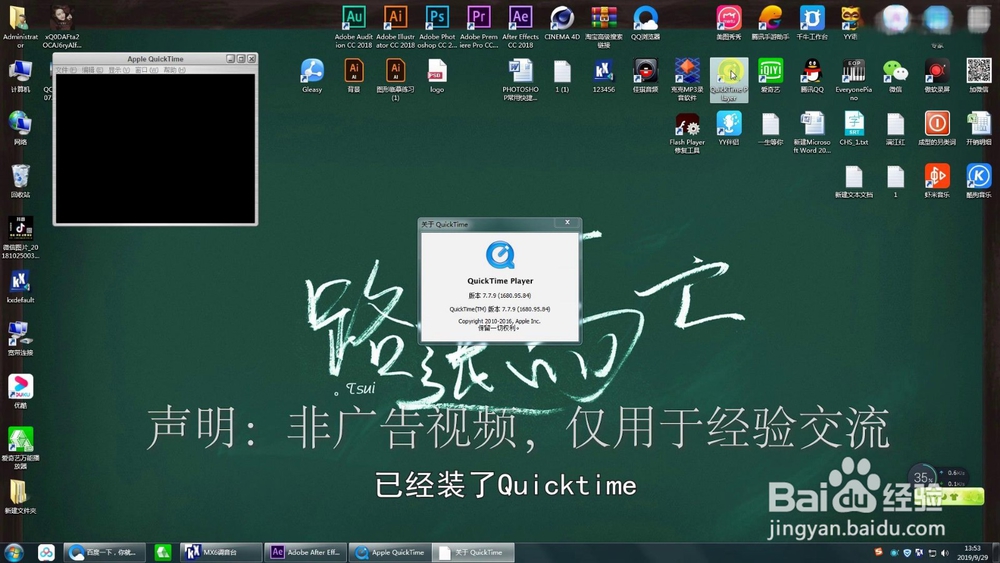Select the kxdefault desktop icon
Image resolution: width=1000 pixels, height=563 pixels.
(x=20, y=286)
